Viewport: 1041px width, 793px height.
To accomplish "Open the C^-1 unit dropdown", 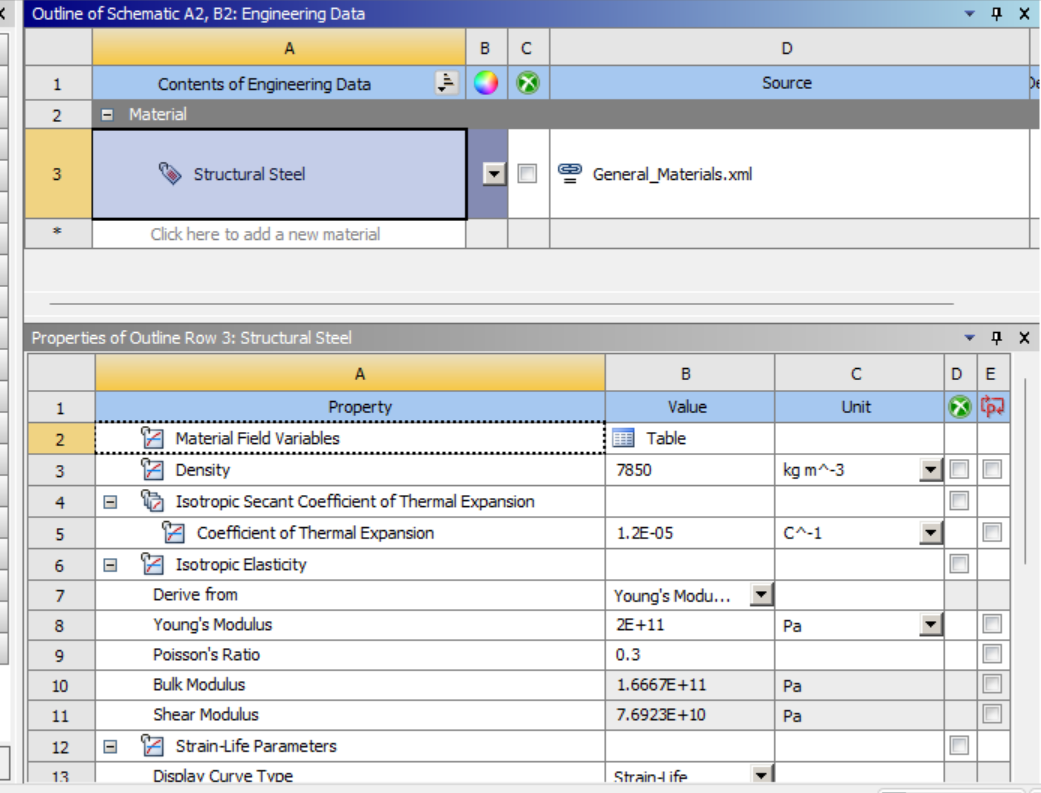I will (931, 533).
